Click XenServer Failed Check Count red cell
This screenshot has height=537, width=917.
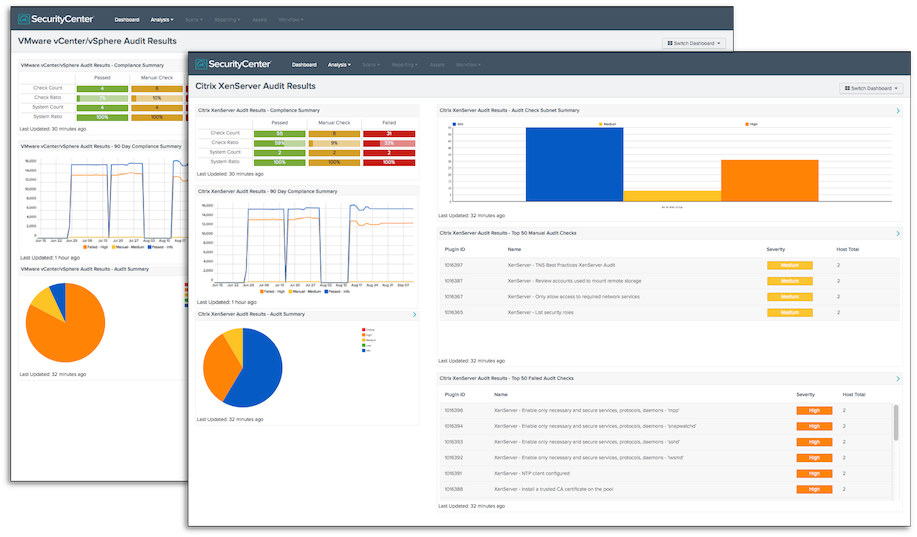click(x=389, y=134)
